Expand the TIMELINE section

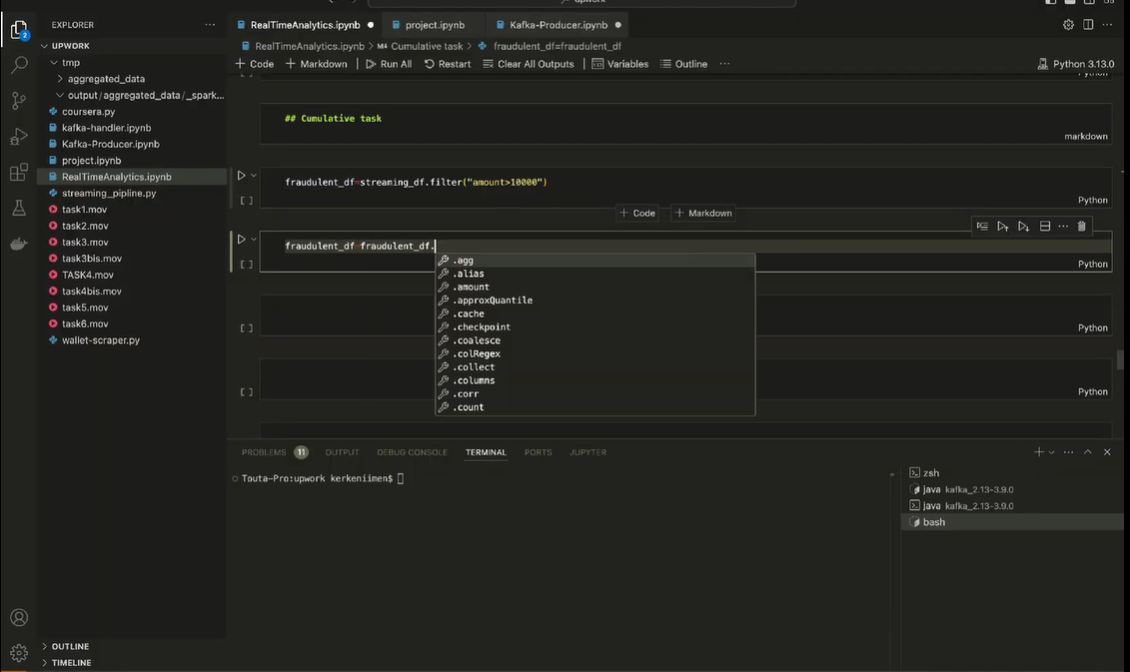click(x=71, y=662)
